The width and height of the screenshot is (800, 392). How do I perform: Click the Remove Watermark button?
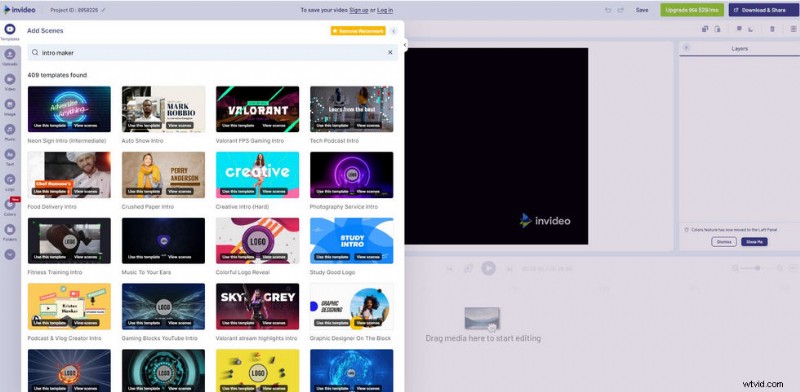(358, 31)
